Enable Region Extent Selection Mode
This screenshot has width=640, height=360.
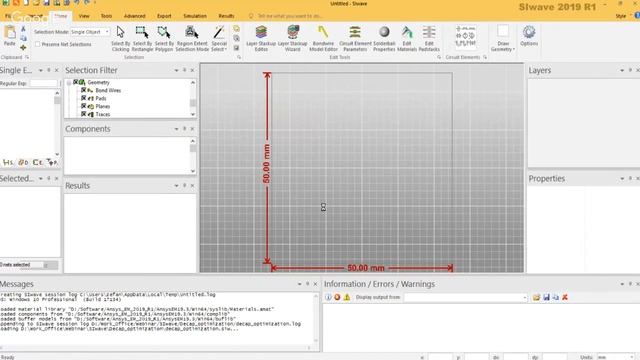(192, 38)
